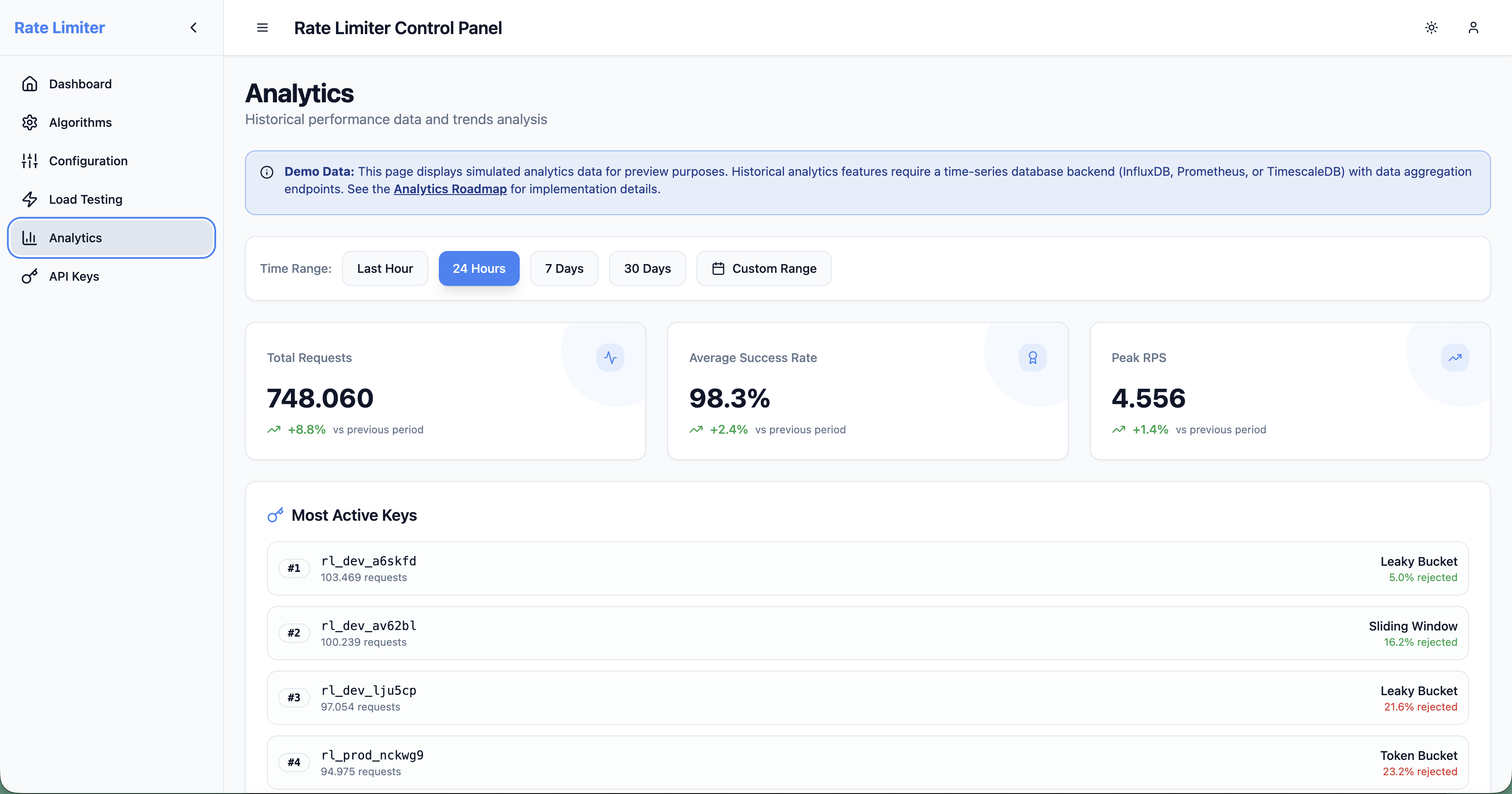1512x794 pixels.
Task: Click the green trend arrow under 748.060
Action: [x=274, y=430]
